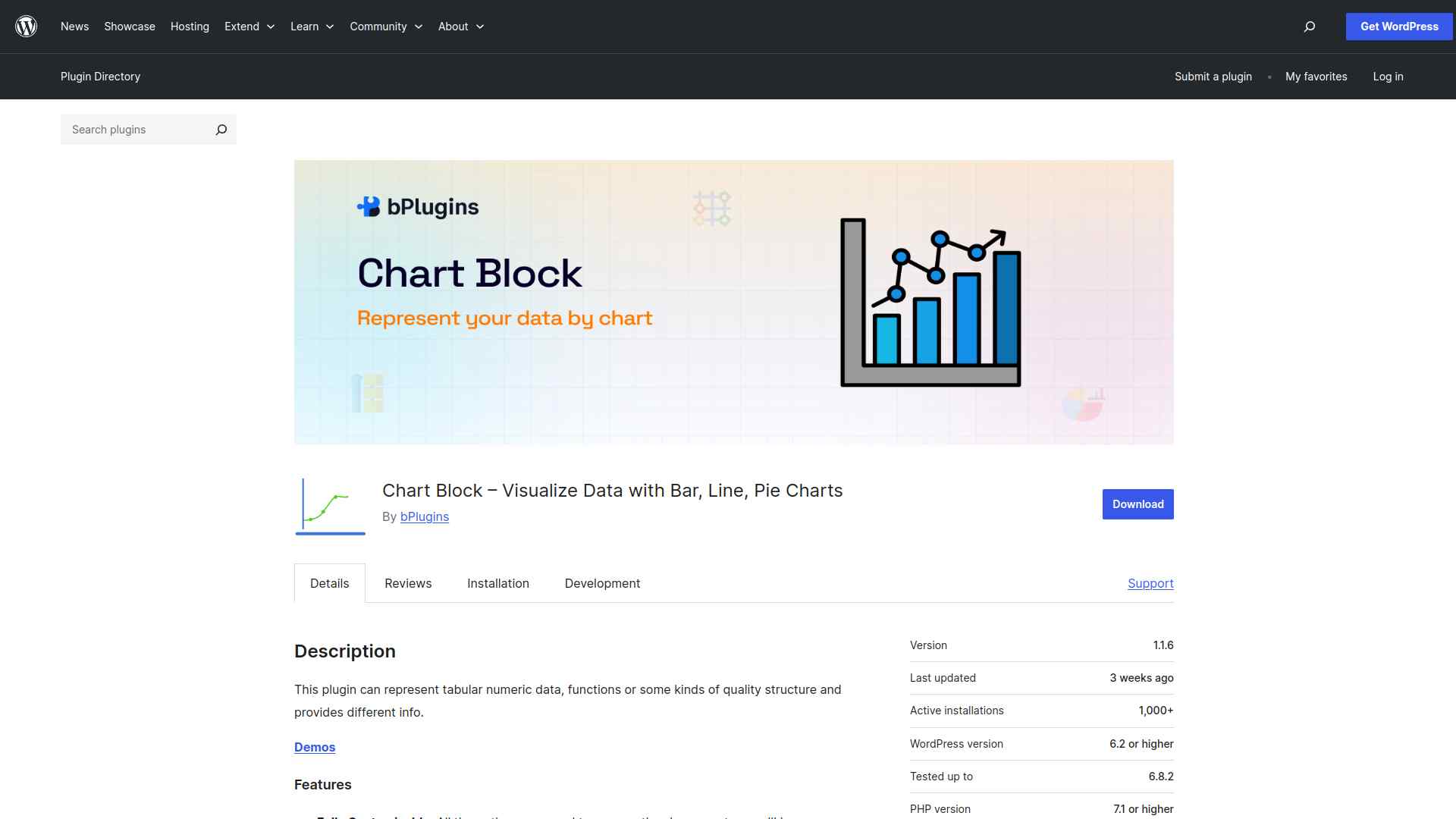Click the Chart Block plugin title text
This screenshot has width=1456, height=819.
pos(613,491)
